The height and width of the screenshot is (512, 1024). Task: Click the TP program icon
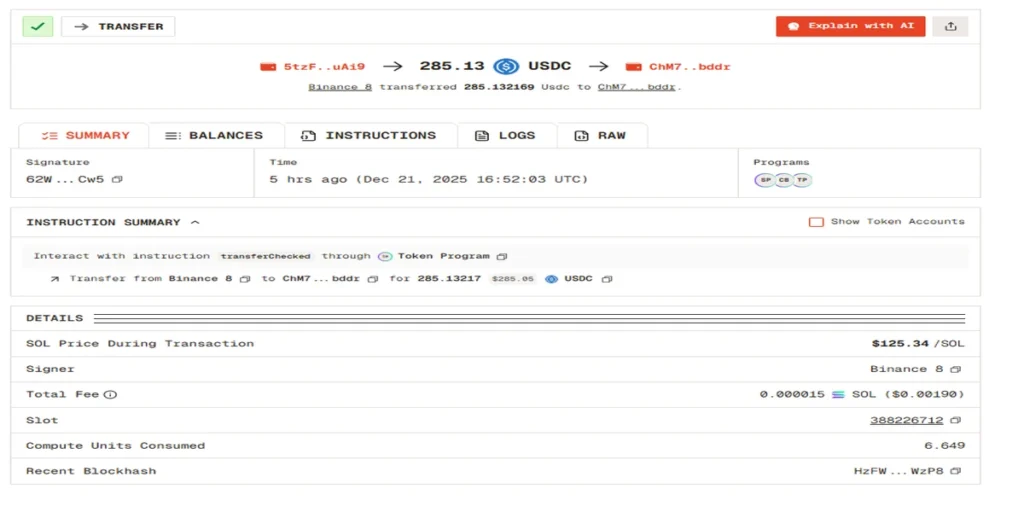tap(802, 180)
